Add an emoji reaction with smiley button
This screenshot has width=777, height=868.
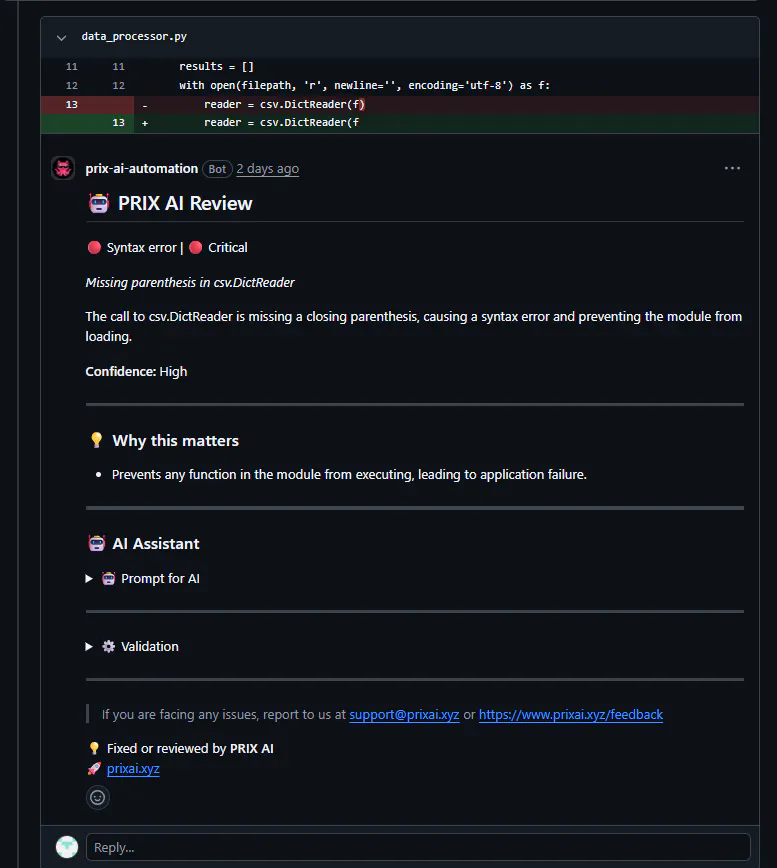98,798
